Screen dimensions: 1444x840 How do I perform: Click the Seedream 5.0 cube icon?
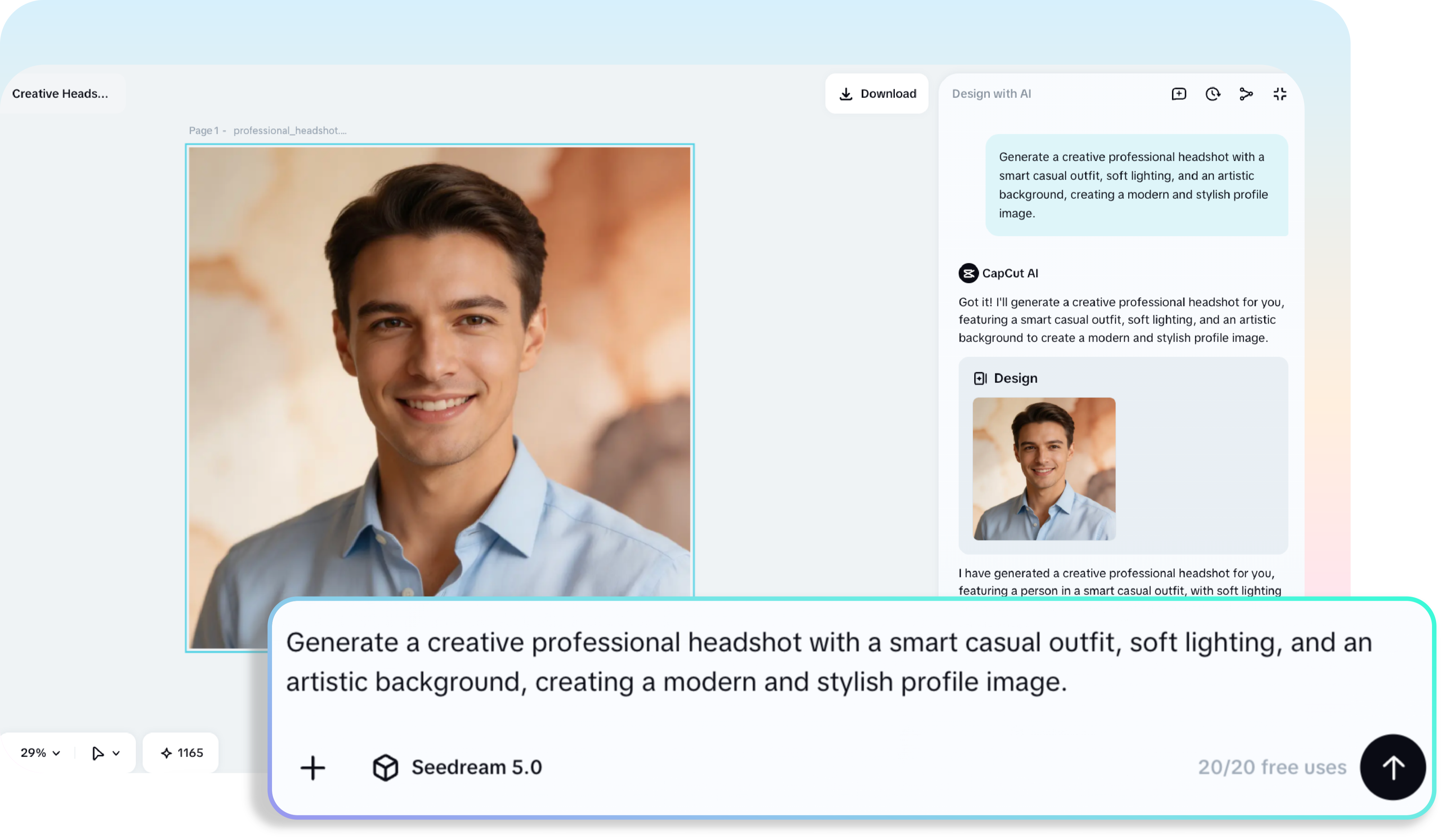pyautogui.click(x=386, y=768)
